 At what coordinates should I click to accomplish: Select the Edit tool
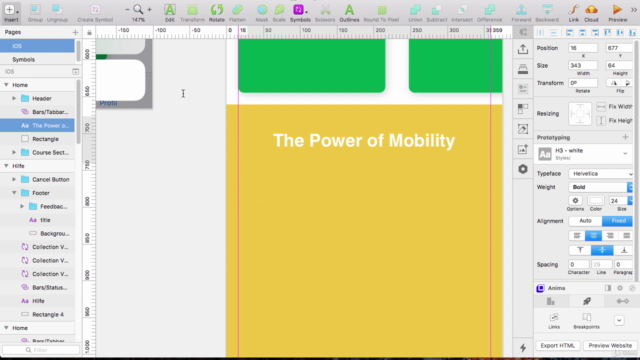coord(170,13)
